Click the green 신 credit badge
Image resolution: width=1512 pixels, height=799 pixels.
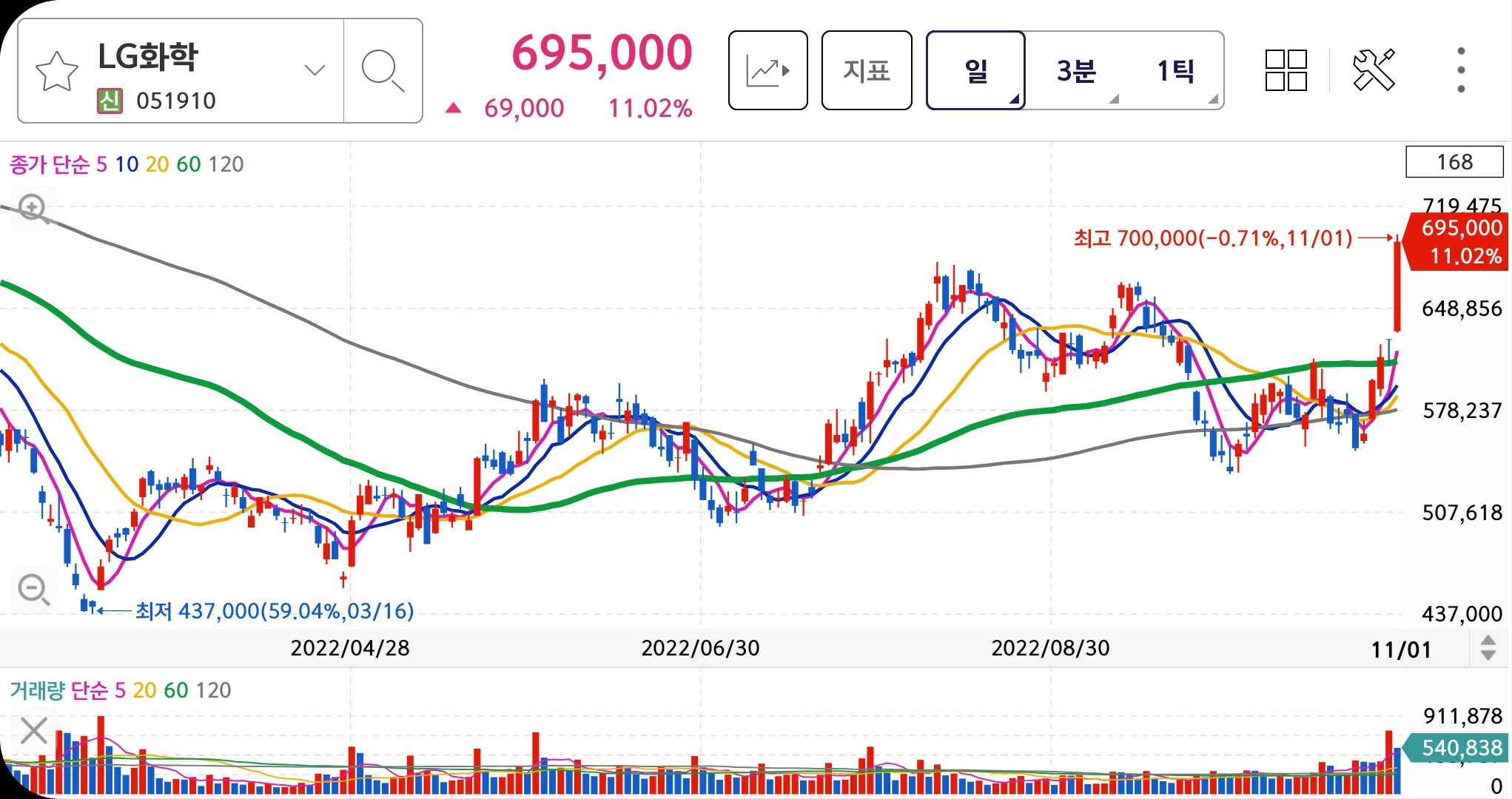(x=110, y=101)
